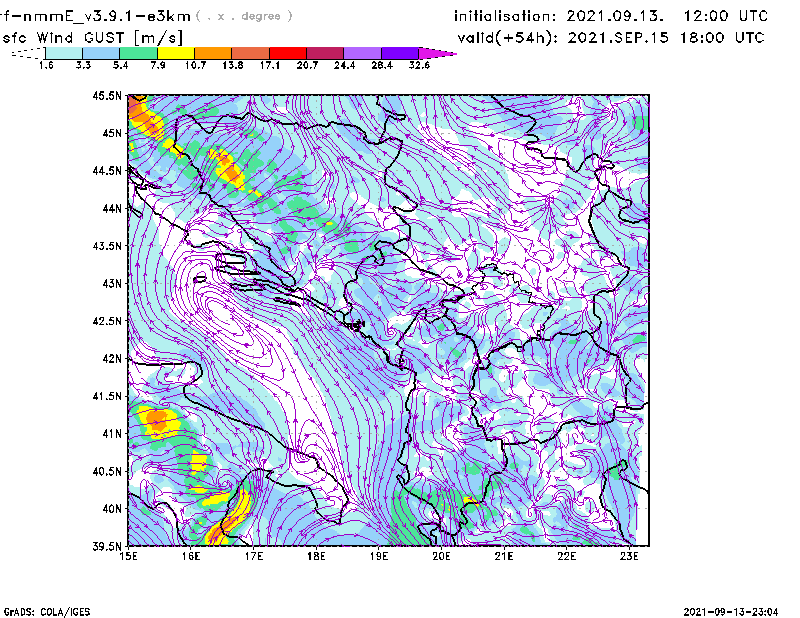Click the 39.5N latitude label
This screenshot has width=800, height=618.
pyautogui.click(x=107, y=546)
